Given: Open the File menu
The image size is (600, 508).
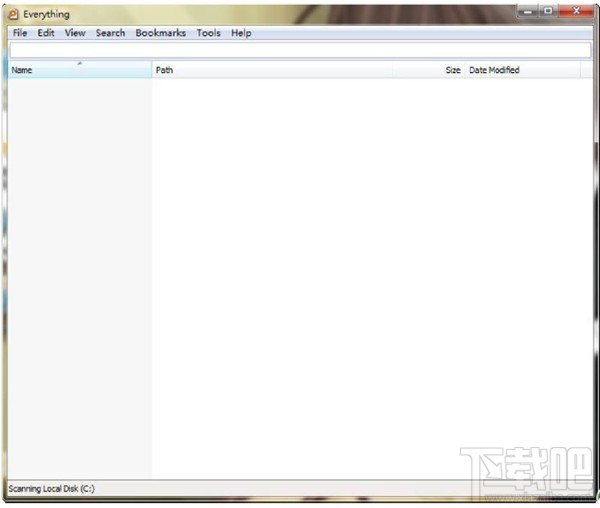Looking at the screenshot, I should 20,33.
